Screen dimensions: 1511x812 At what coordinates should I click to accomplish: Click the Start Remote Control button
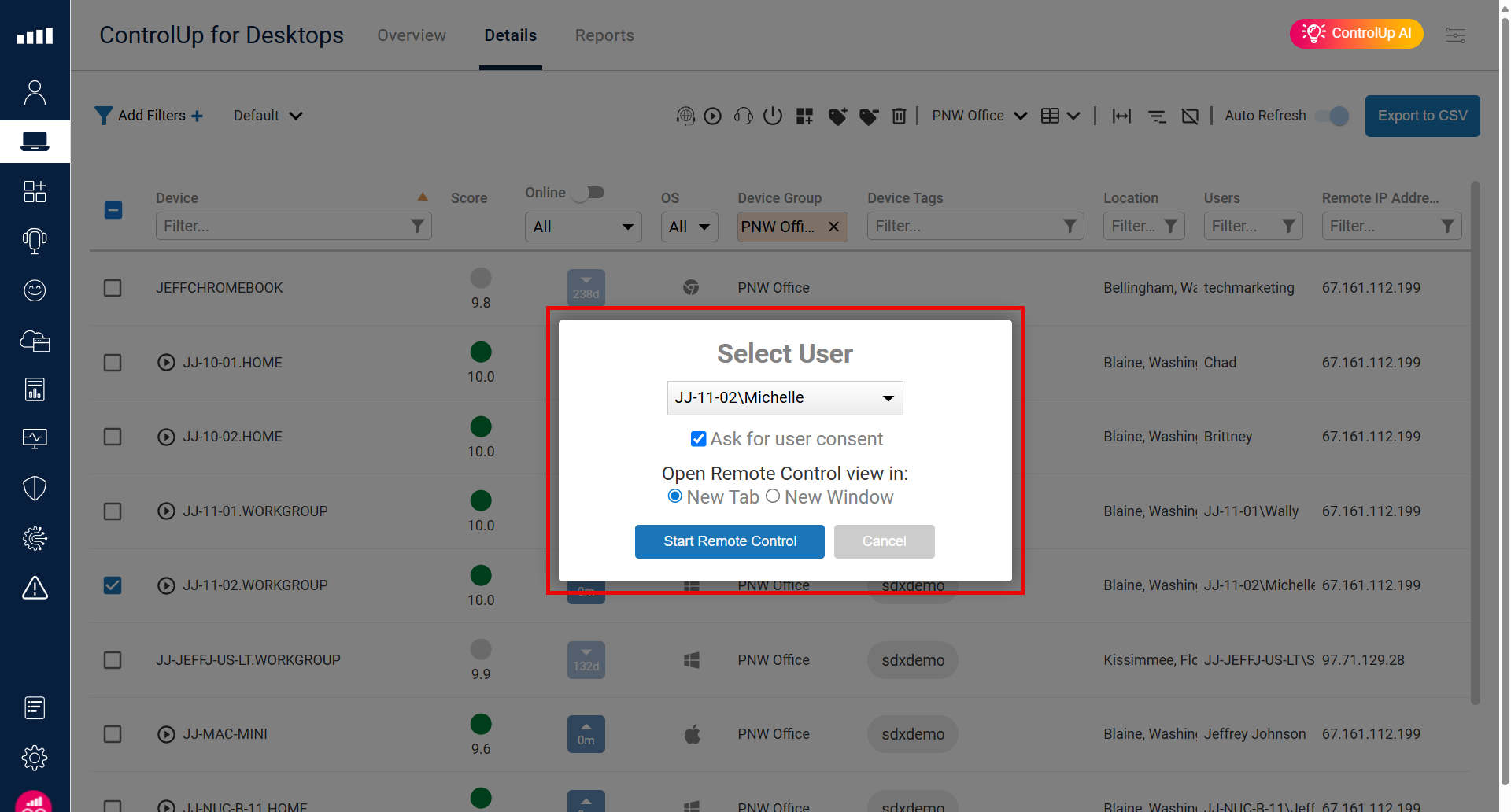click(x=729, y=541)
